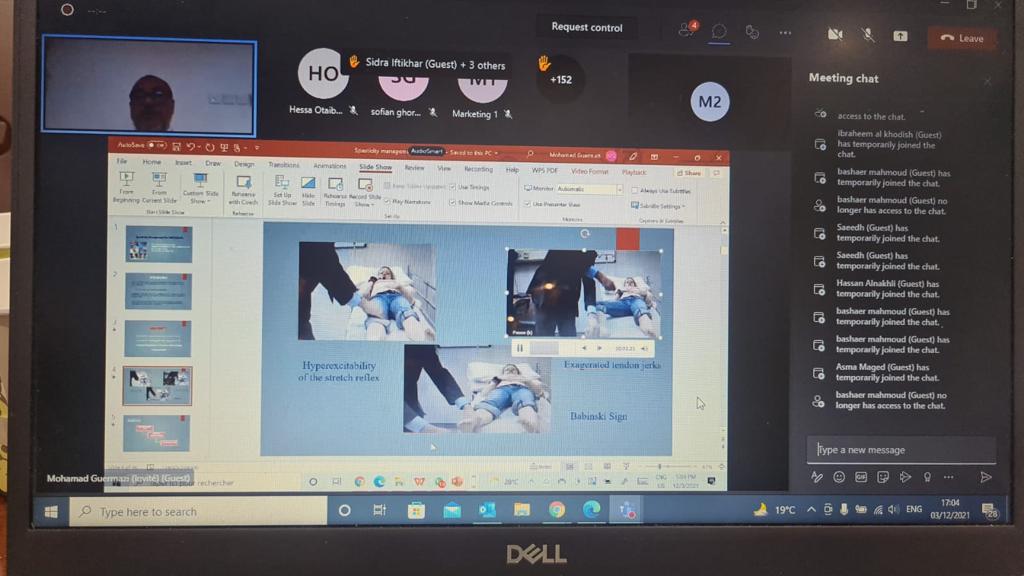Toggle the Play Narrations checkbox
This screenshot has height=576, width=1024.
(387, 202)
